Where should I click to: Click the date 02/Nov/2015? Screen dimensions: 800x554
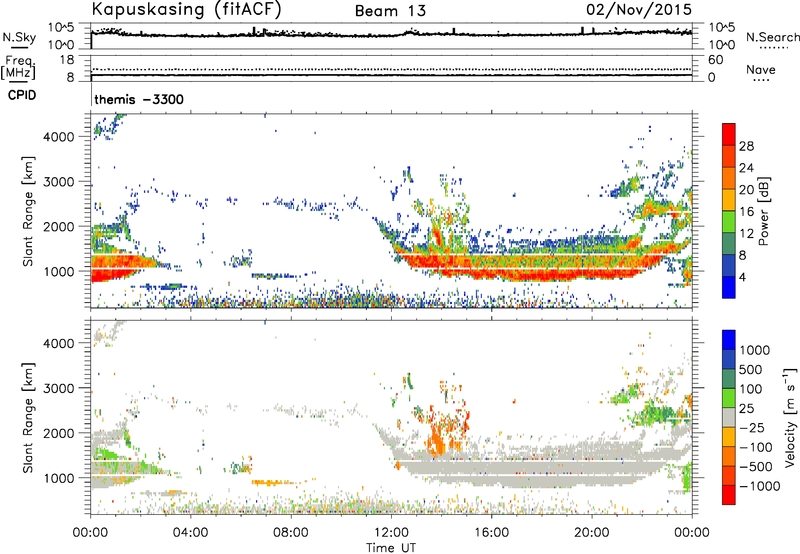coord(639,9)
